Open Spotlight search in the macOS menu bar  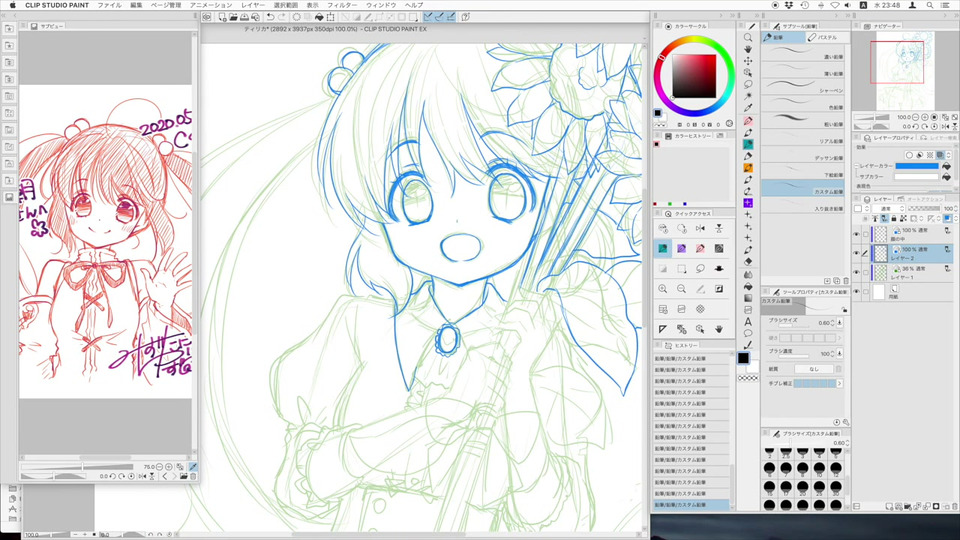click(930, 5)
